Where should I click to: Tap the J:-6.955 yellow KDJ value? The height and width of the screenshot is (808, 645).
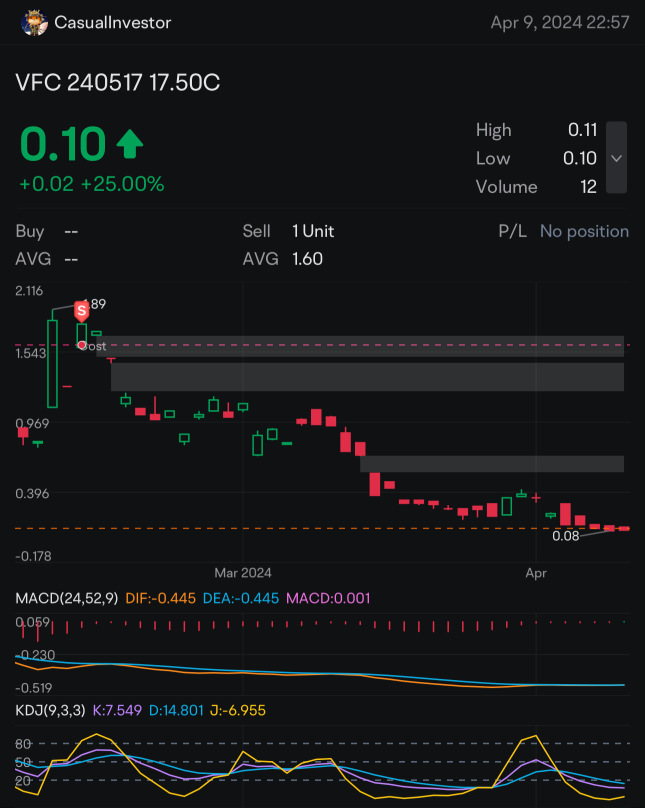(237, 711)
